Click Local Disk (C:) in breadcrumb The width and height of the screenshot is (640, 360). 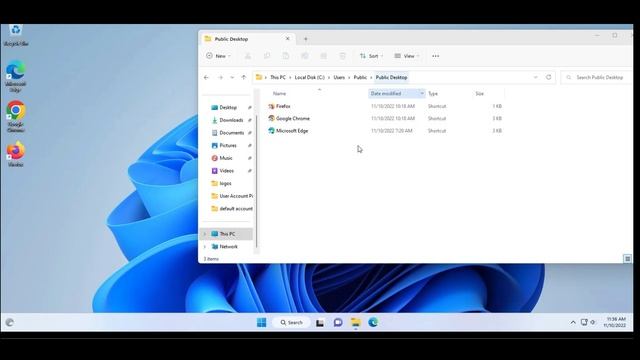(x=309, y=77)
